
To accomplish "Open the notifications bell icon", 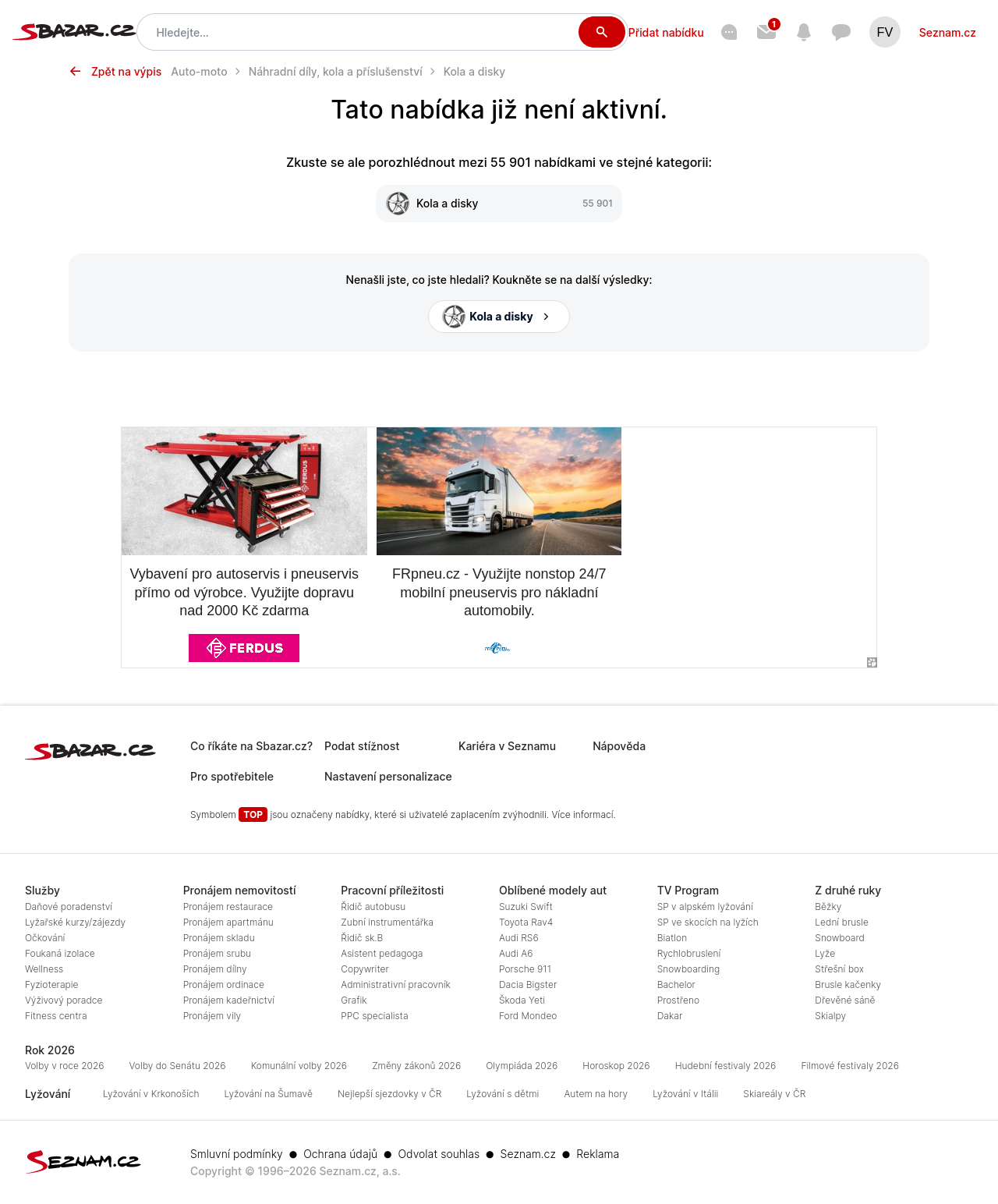I will tap(804, 32).
